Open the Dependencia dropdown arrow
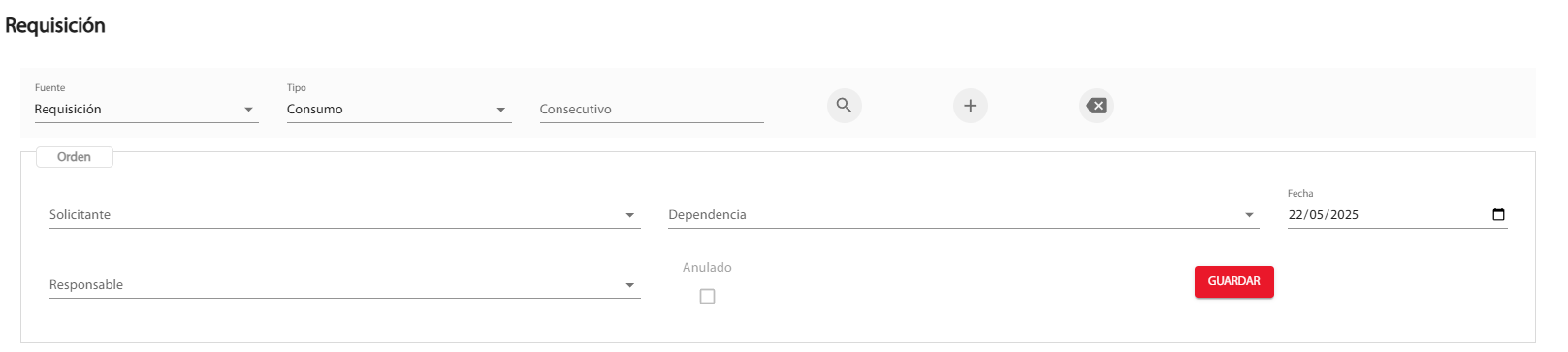This screenshot has width=1568, height=352. [x=1249, y=215]
